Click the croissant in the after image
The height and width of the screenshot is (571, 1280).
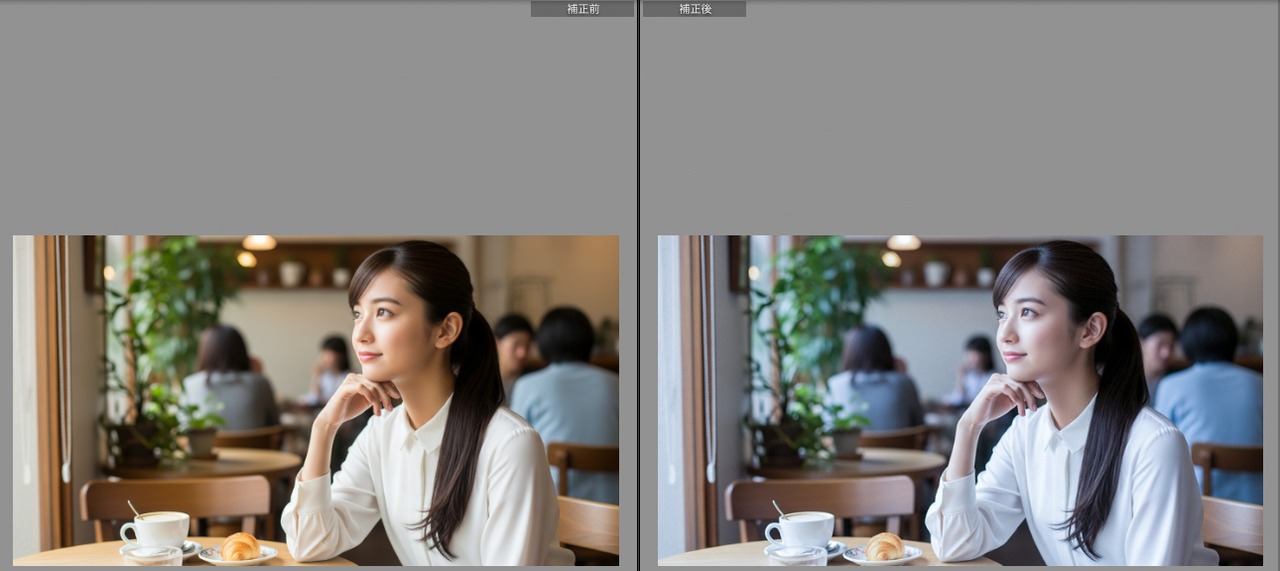tap(885, 546)
